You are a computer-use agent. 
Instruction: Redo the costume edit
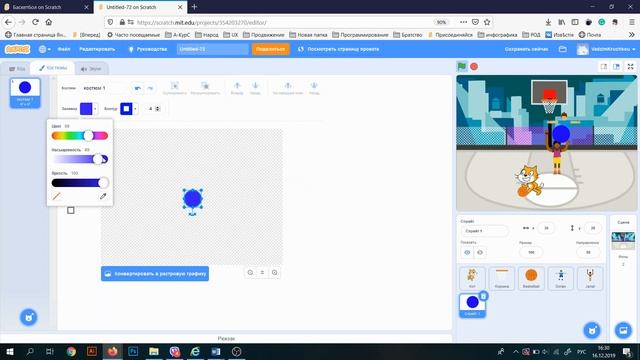tap(150, 88)
